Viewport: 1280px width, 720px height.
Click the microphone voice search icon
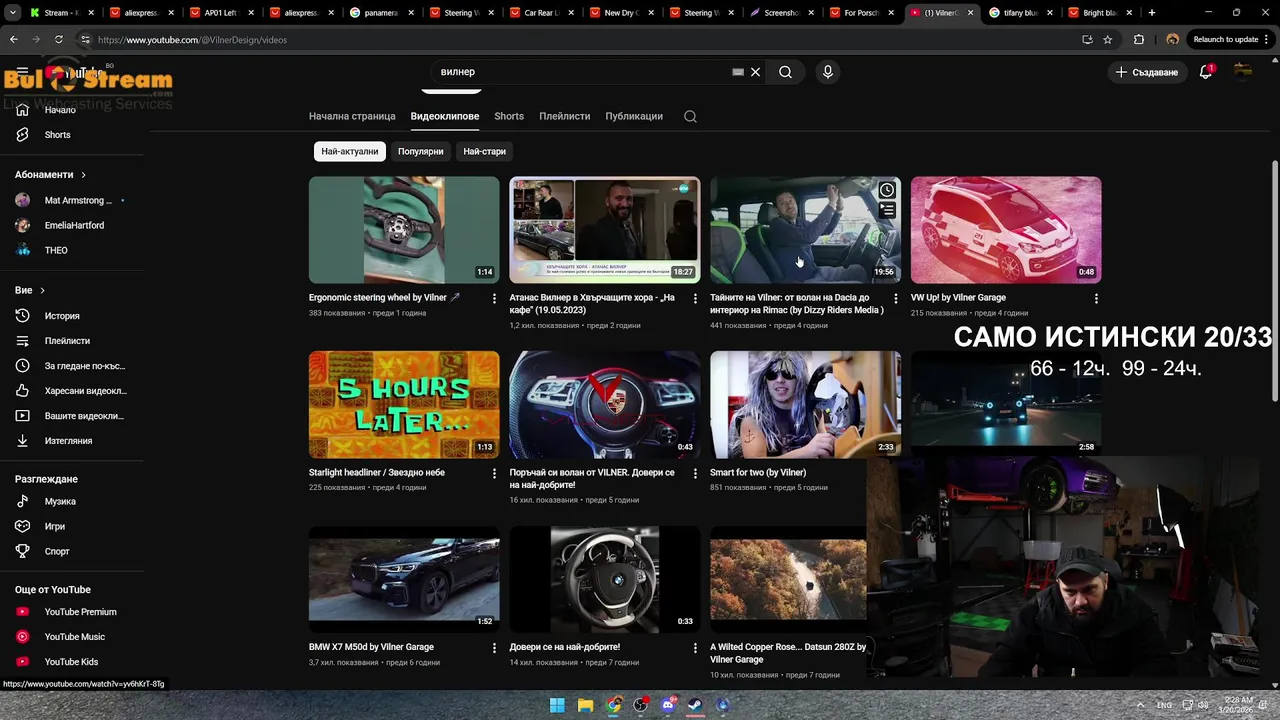(x=827, y=72)
